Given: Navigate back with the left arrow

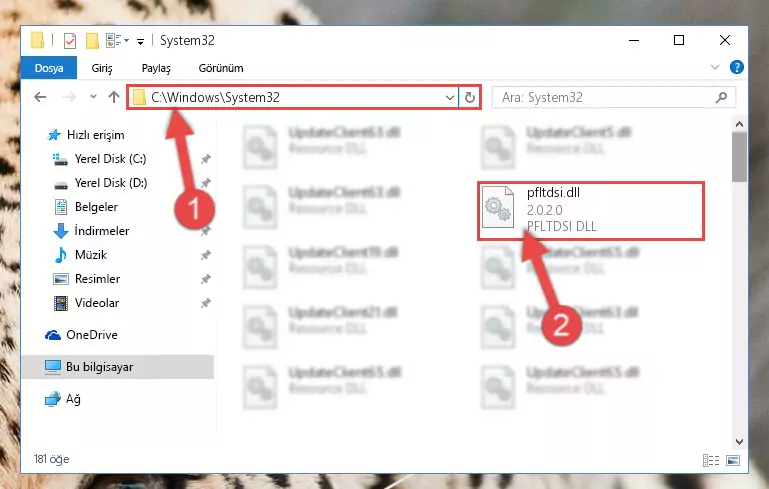Looking at the screenshot, I should pos(40,97).
